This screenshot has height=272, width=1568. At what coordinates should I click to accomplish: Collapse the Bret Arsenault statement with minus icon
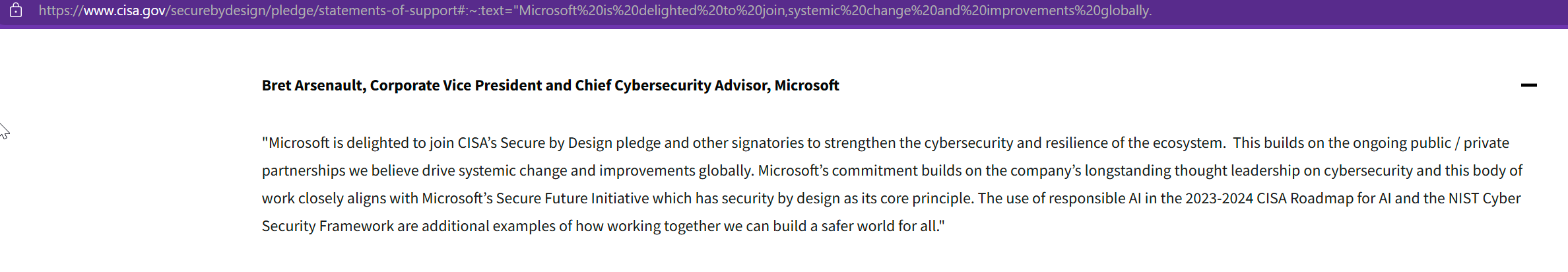point(1528,85)
